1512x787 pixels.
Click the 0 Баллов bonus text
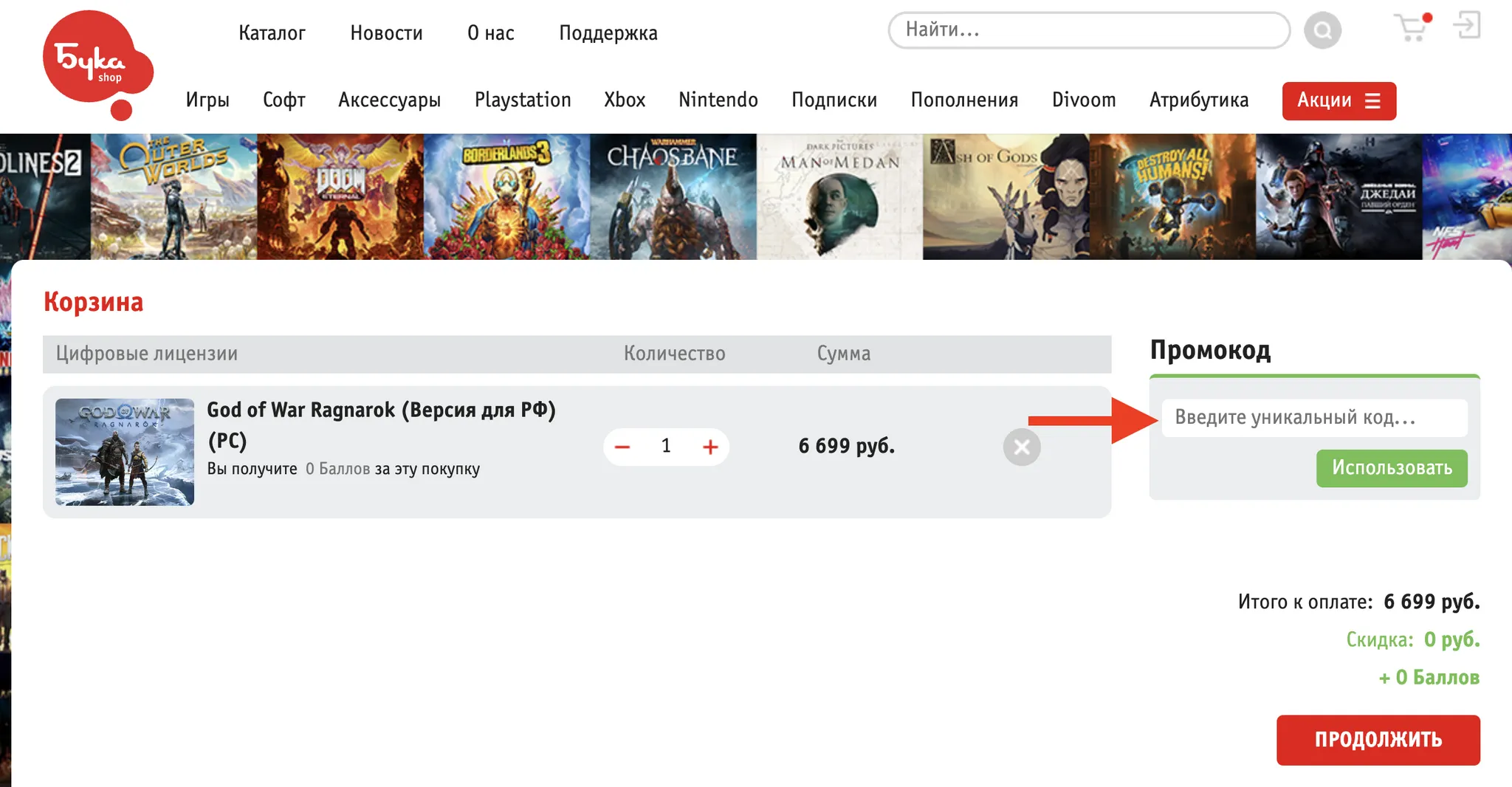pyautogui.click(x=337, y=469)
